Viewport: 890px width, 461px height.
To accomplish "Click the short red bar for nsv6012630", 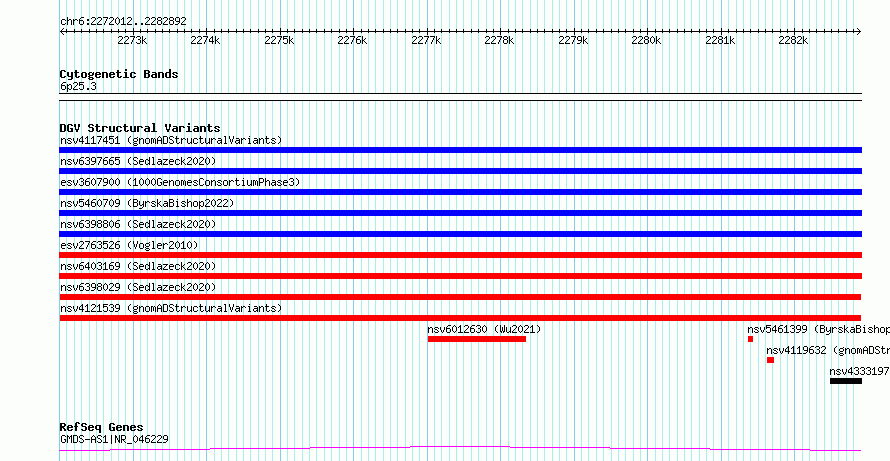I will coord(477,339).
